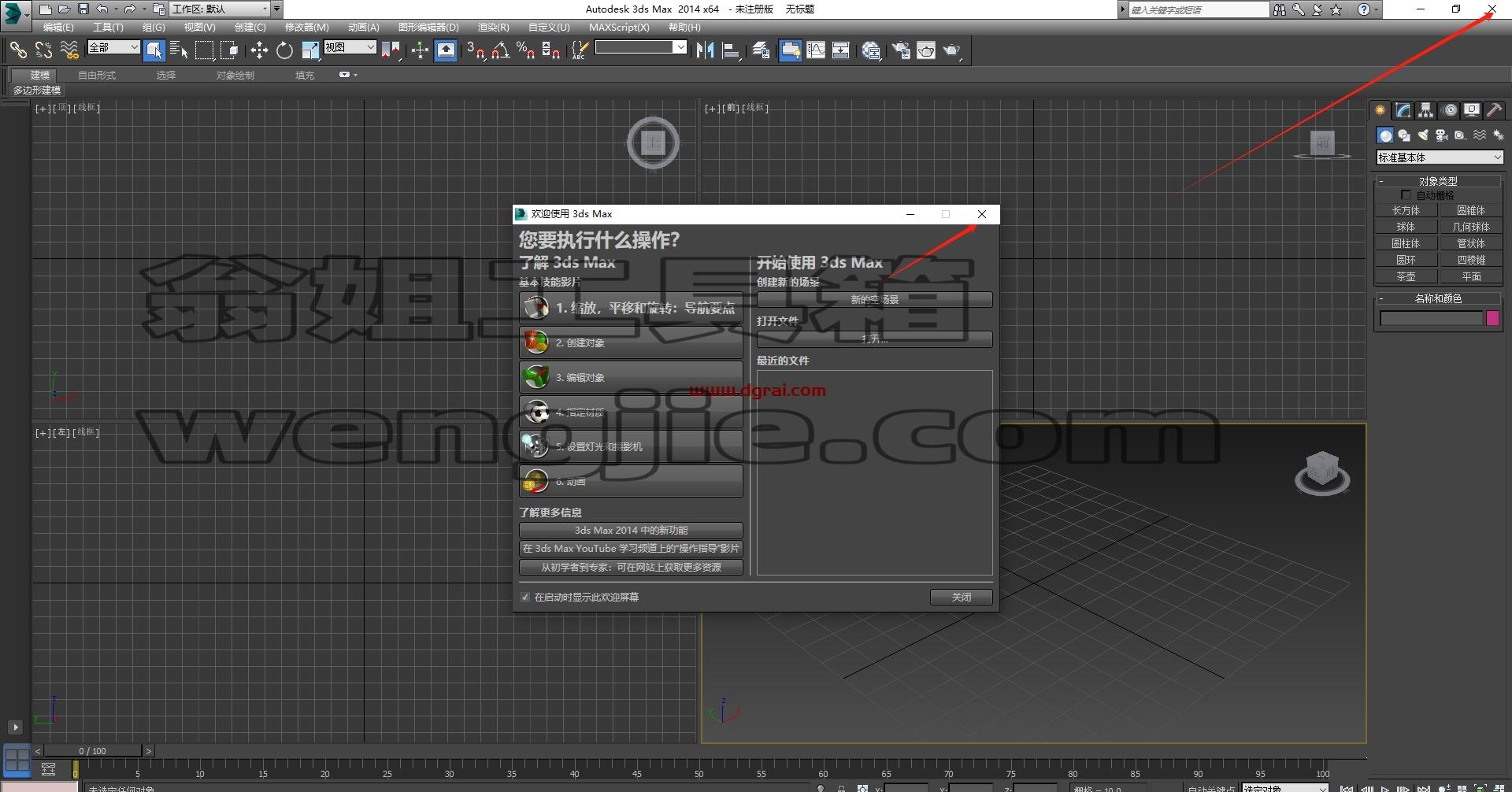Toggle the 3D Snaps button

click(x=476, y=50)
